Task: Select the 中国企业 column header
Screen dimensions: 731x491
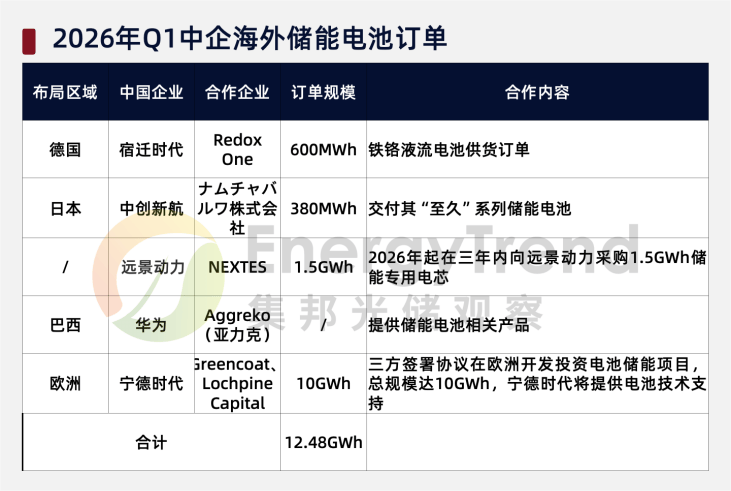Action: click(x=152, y=92)
